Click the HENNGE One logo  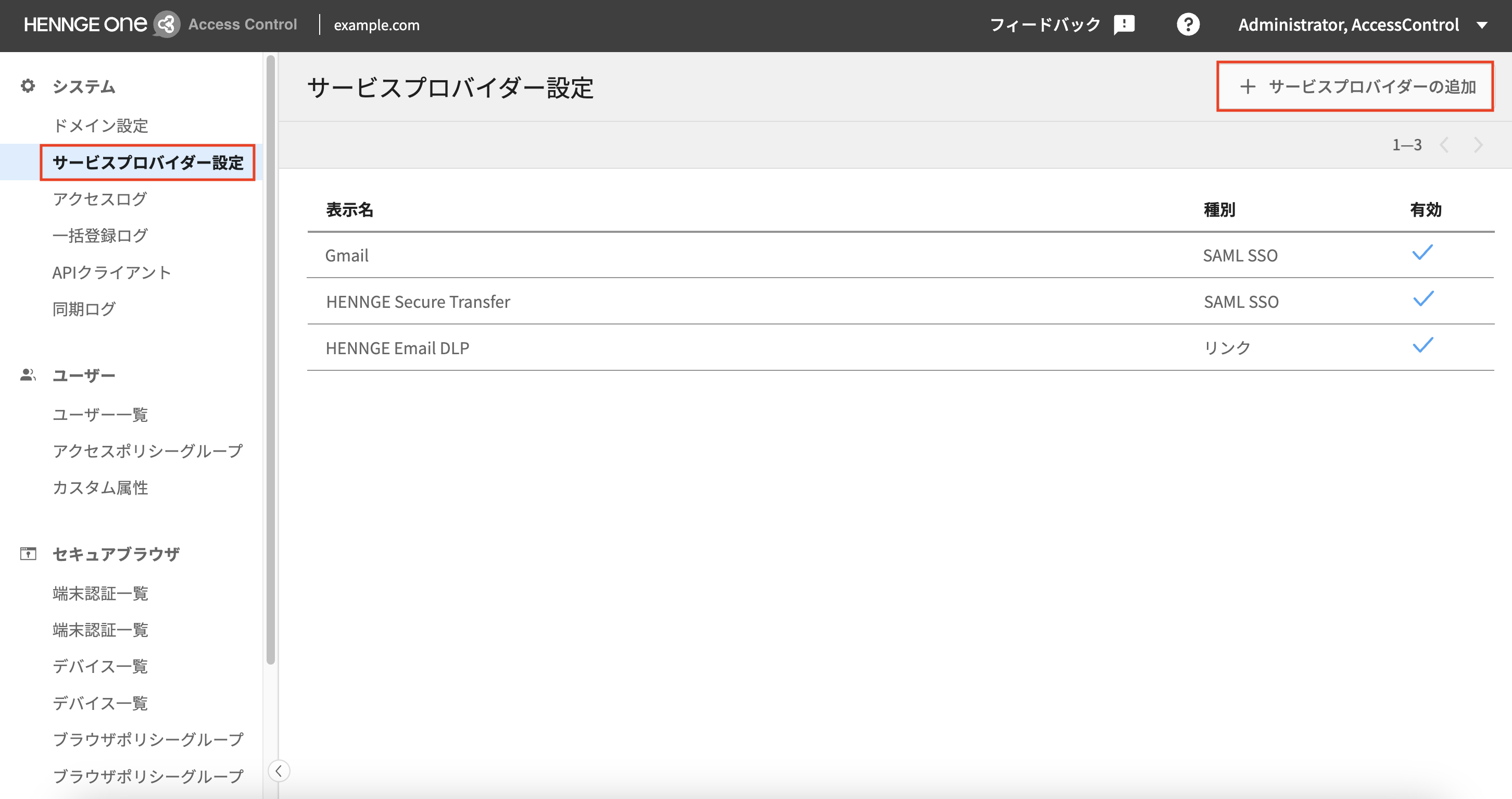point(85,24)
